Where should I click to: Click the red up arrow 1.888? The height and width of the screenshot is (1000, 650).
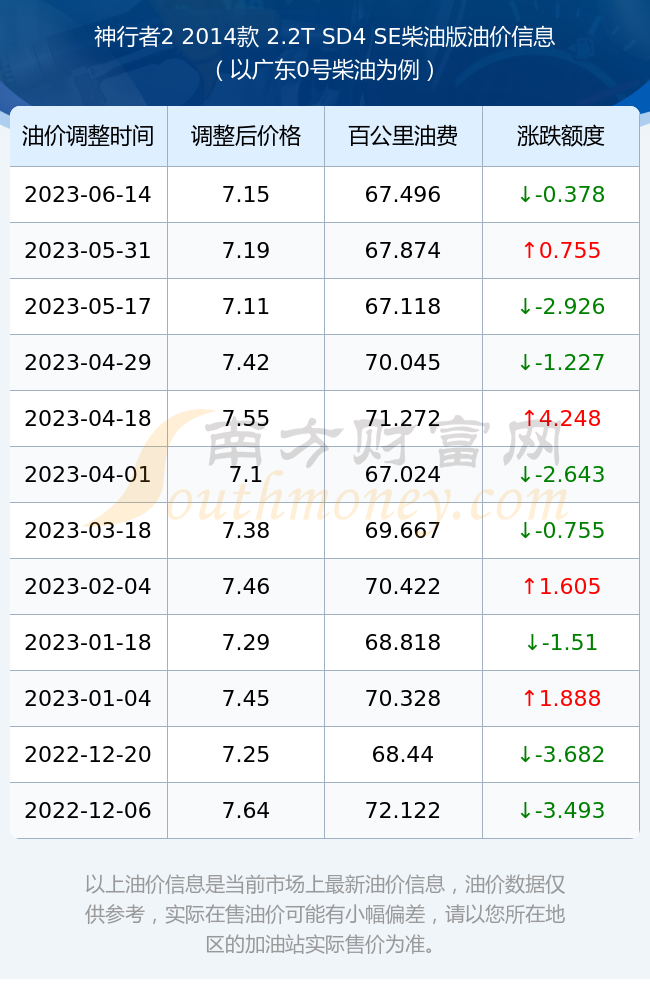coord(561,698)
